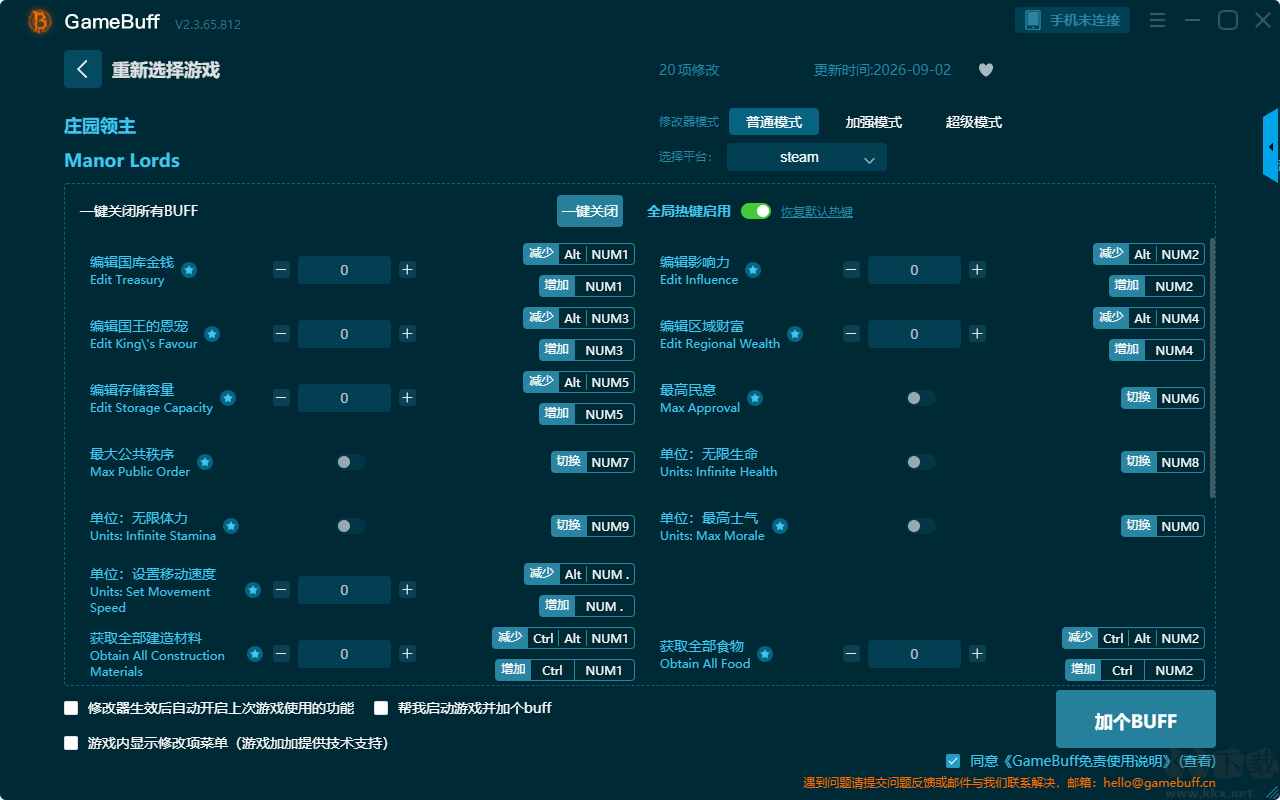Viewport: 1280px width, 800px height.
Task: Click the phone not connected button
Action: 1073,20
